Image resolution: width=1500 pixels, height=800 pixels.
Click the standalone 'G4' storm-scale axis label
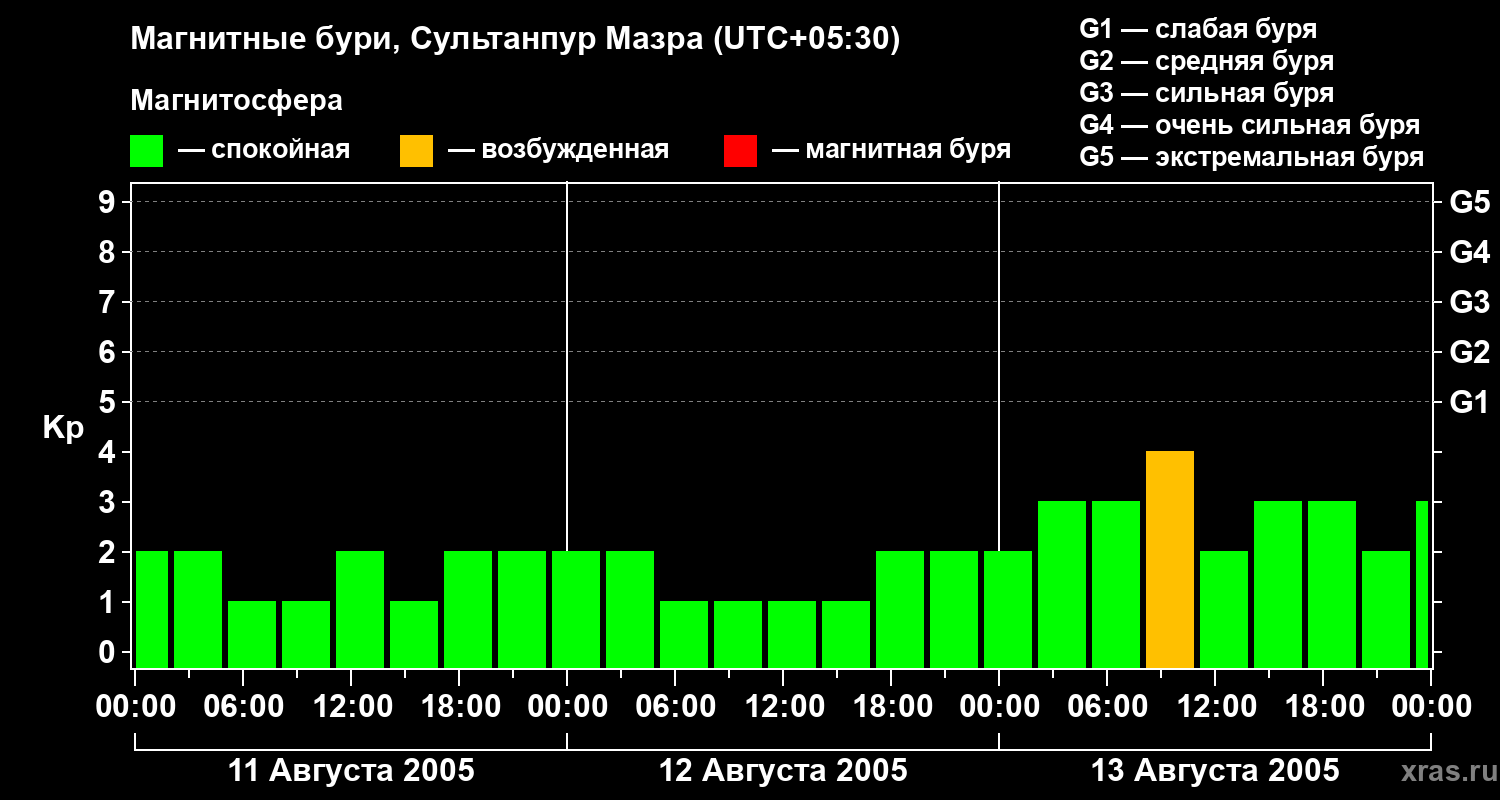tap(1470, 252)
